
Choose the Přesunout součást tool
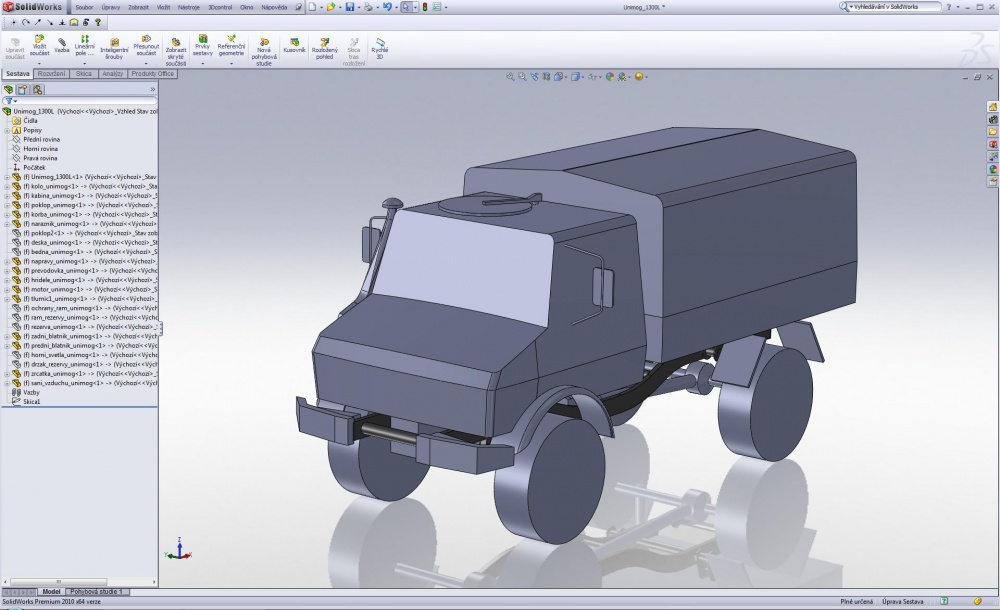[146, 45]
